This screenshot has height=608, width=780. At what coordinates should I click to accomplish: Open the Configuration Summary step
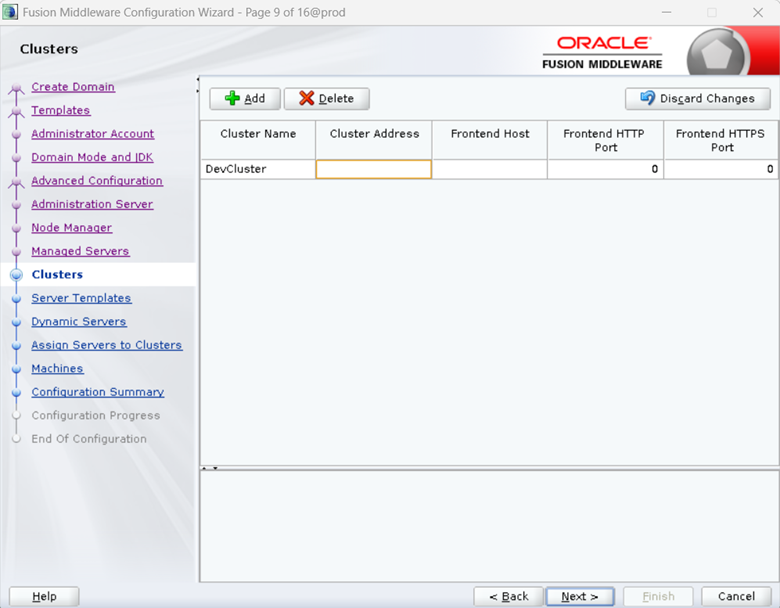(98, 392)
